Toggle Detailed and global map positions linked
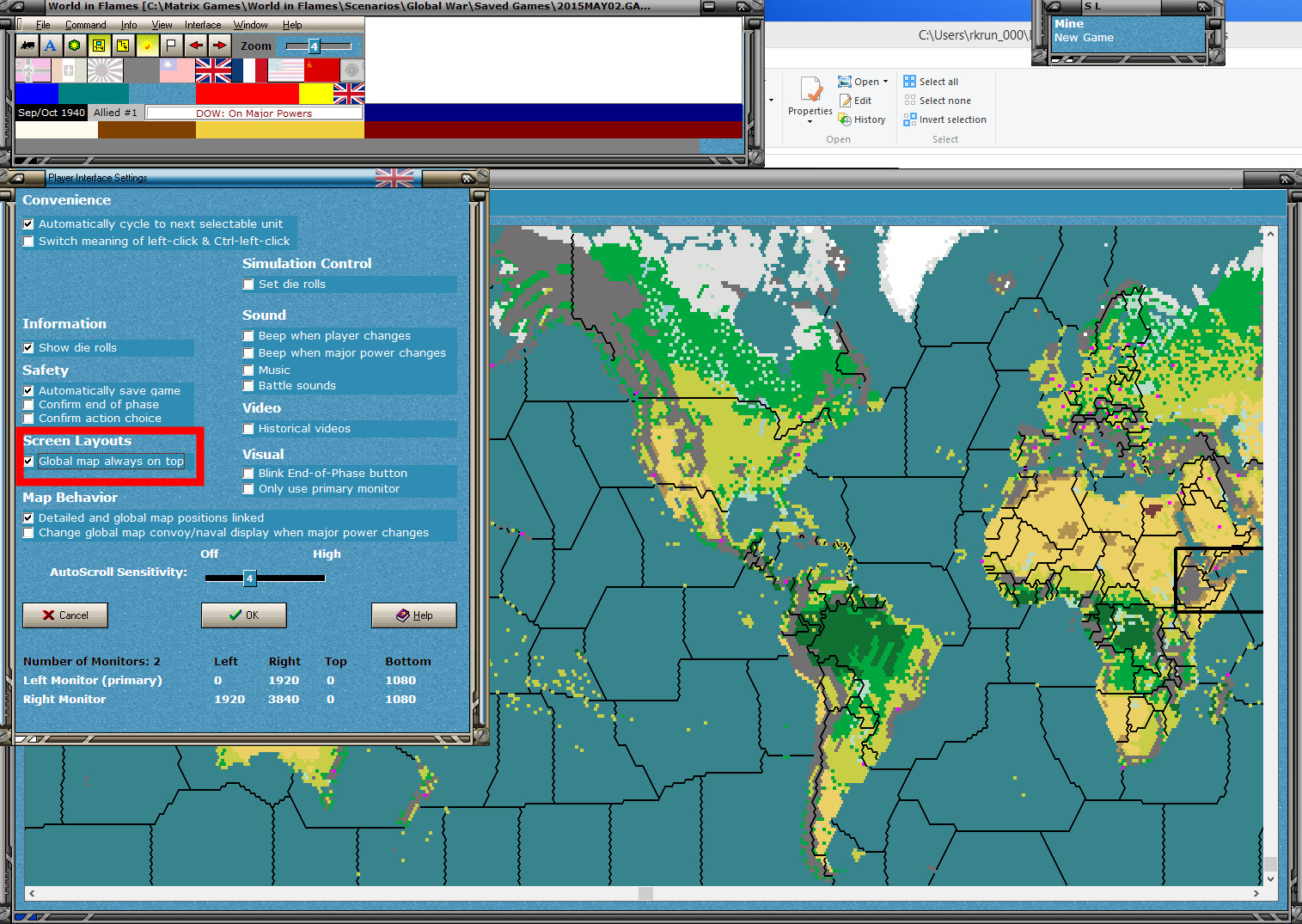 [x=28, y=518]
